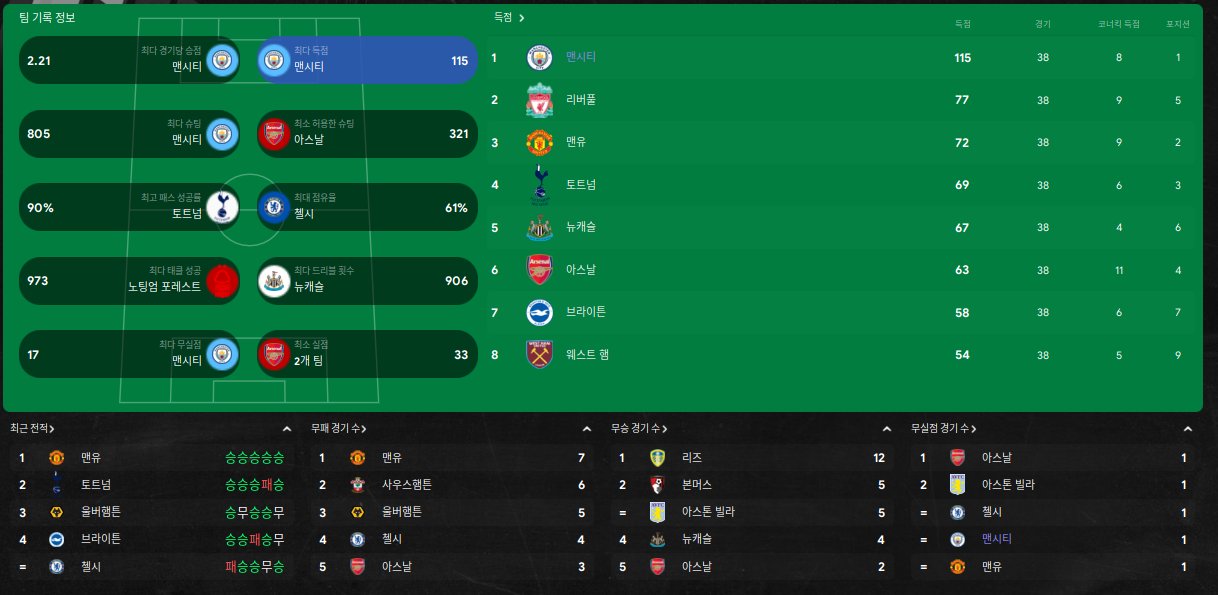Open 맨시티 link in 무실점 경기 수 list
1218x595 pixels.
(997, 539)
